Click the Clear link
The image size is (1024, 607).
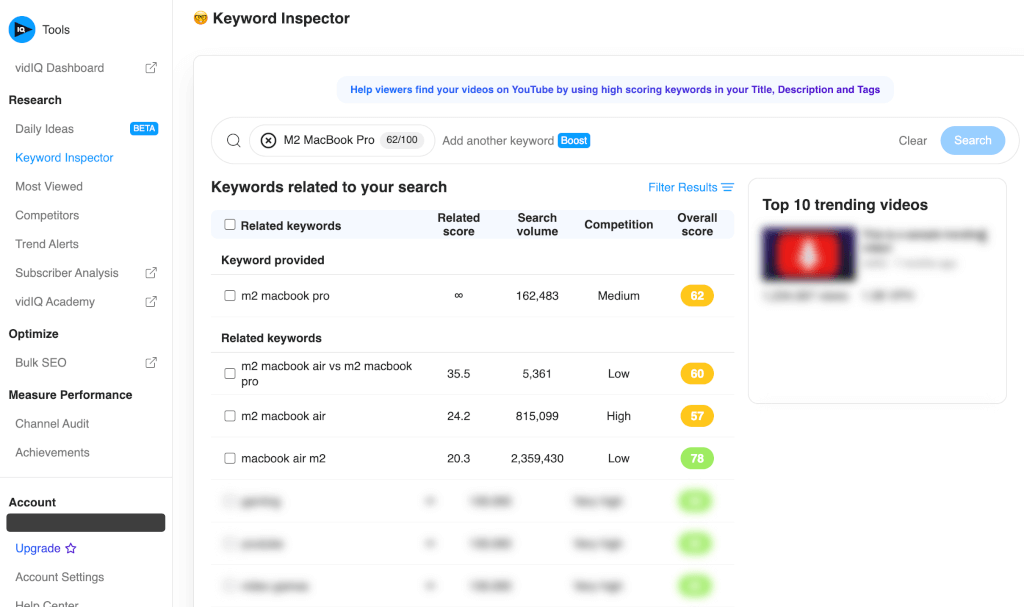[x=912, y=141]
